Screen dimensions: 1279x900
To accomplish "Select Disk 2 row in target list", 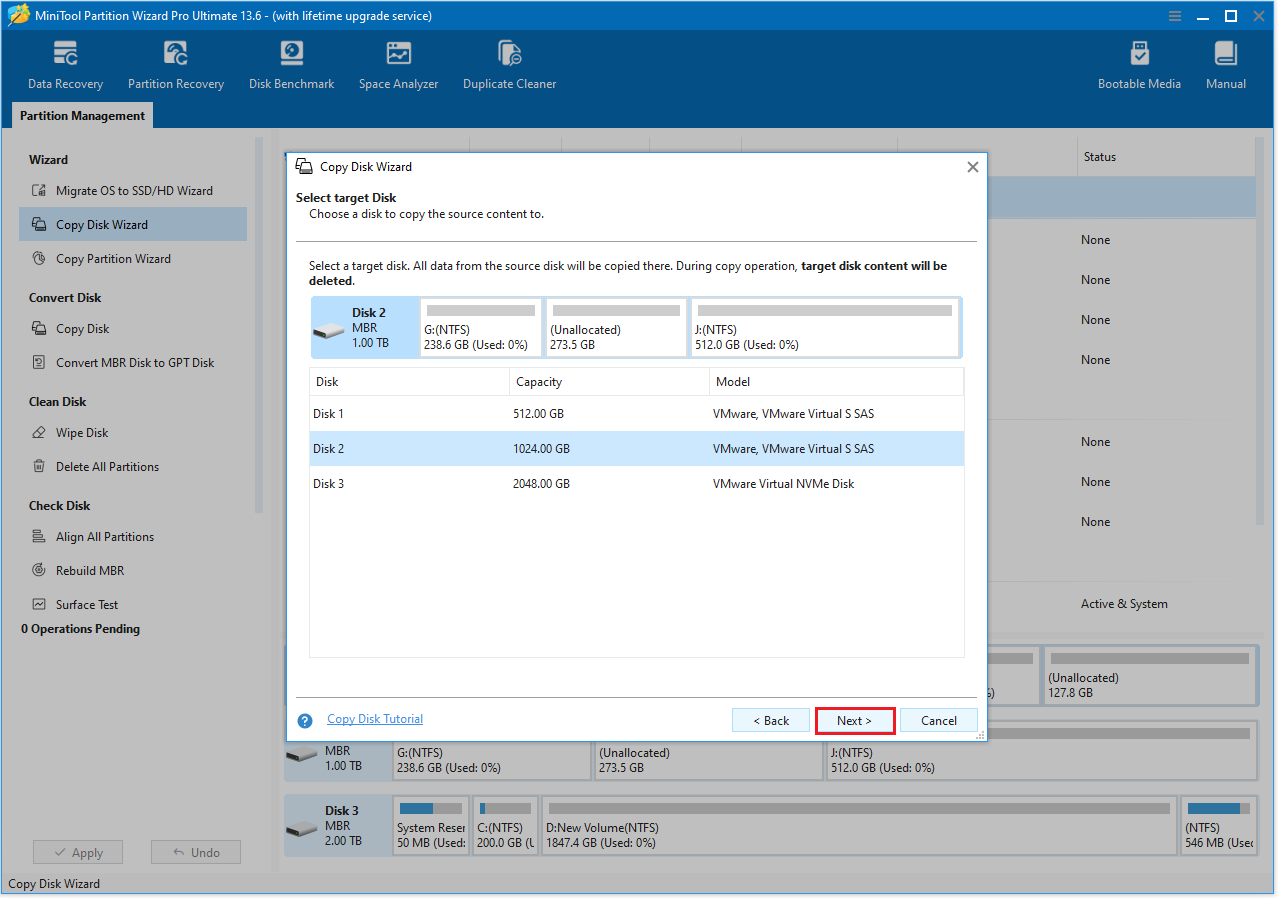I will click(637, 449).
